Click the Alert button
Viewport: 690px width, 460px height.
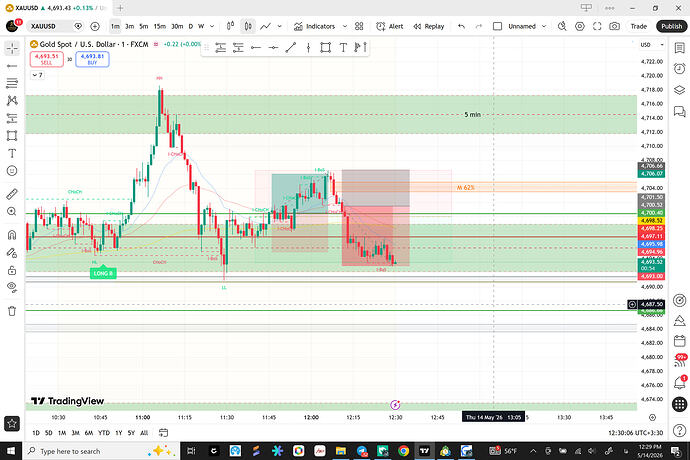click(x=390, y=26)
